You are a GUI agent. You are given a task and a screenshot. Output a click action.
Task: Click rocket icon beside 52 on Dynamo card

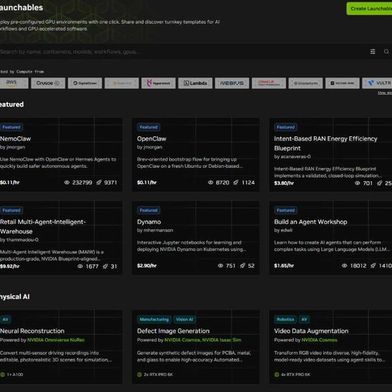click(x=243, y=266)
